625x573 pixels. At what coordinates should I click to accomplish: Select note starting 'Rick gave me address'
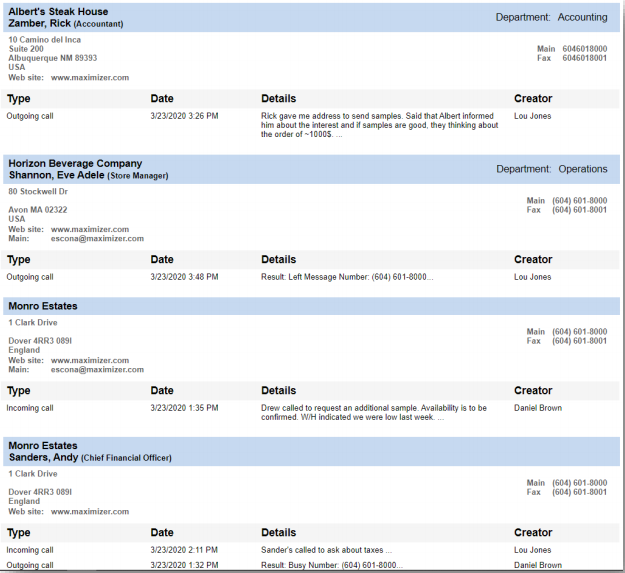[379, 125]
